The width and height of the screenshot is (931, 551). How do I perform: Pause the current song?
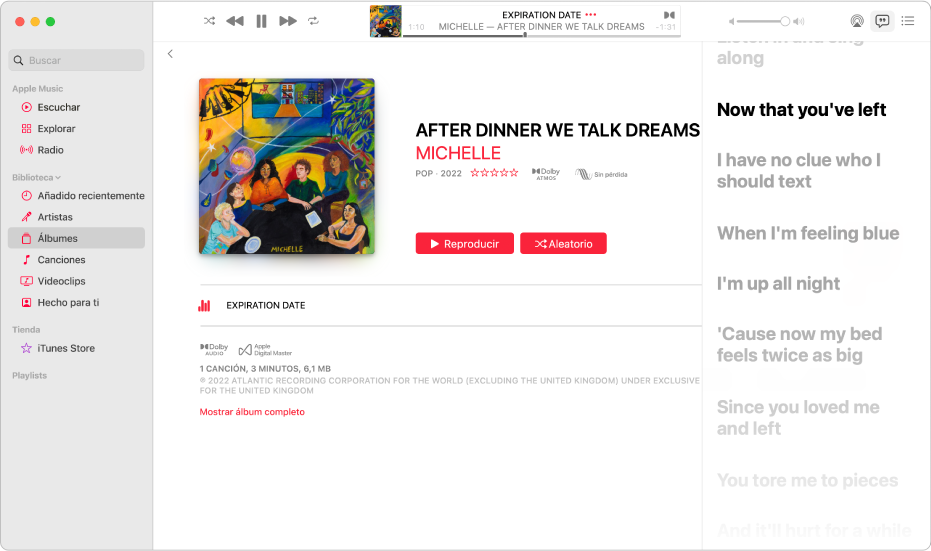point(261,21)
